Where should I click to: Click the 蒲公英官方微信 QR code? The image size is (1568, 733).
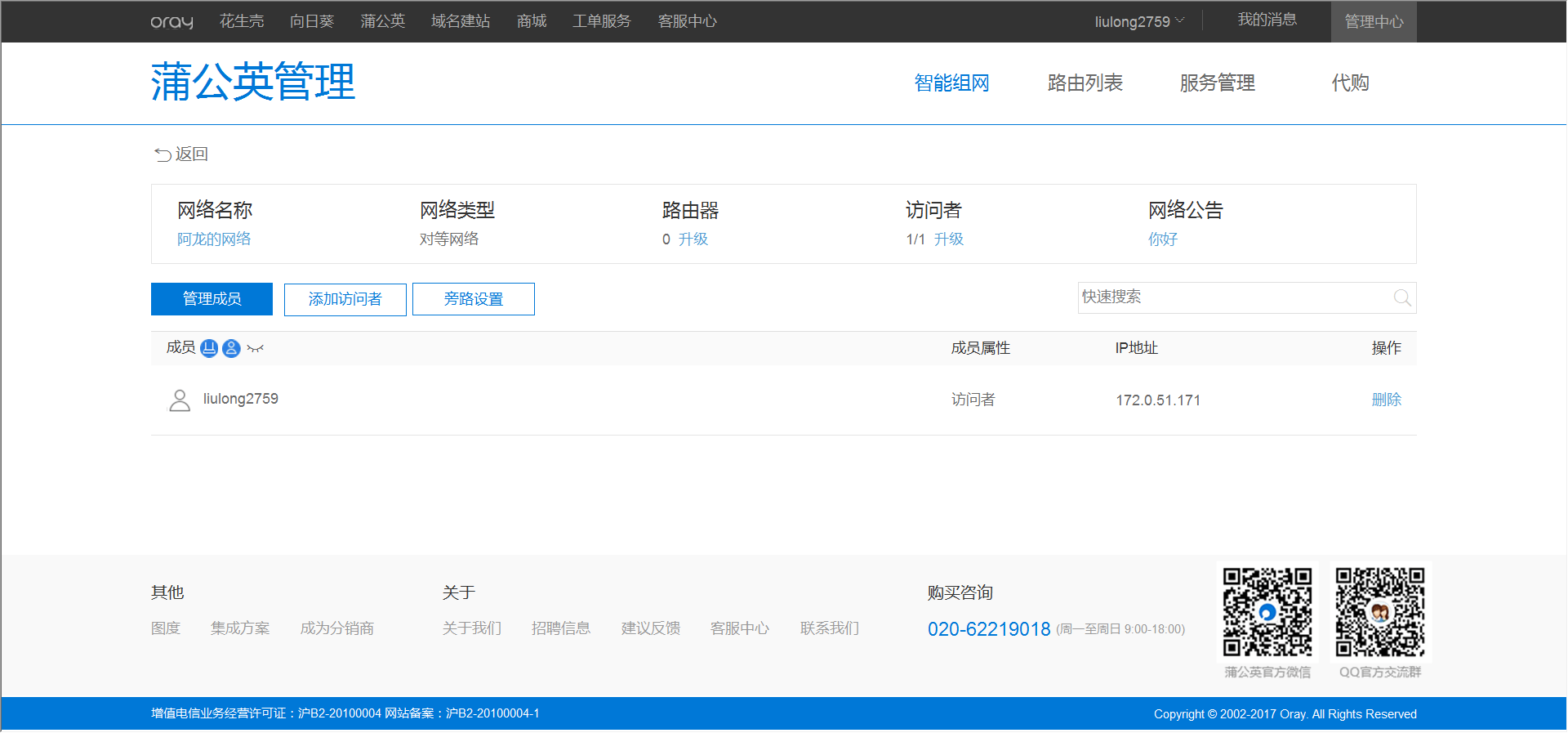tap(1267, 612)
